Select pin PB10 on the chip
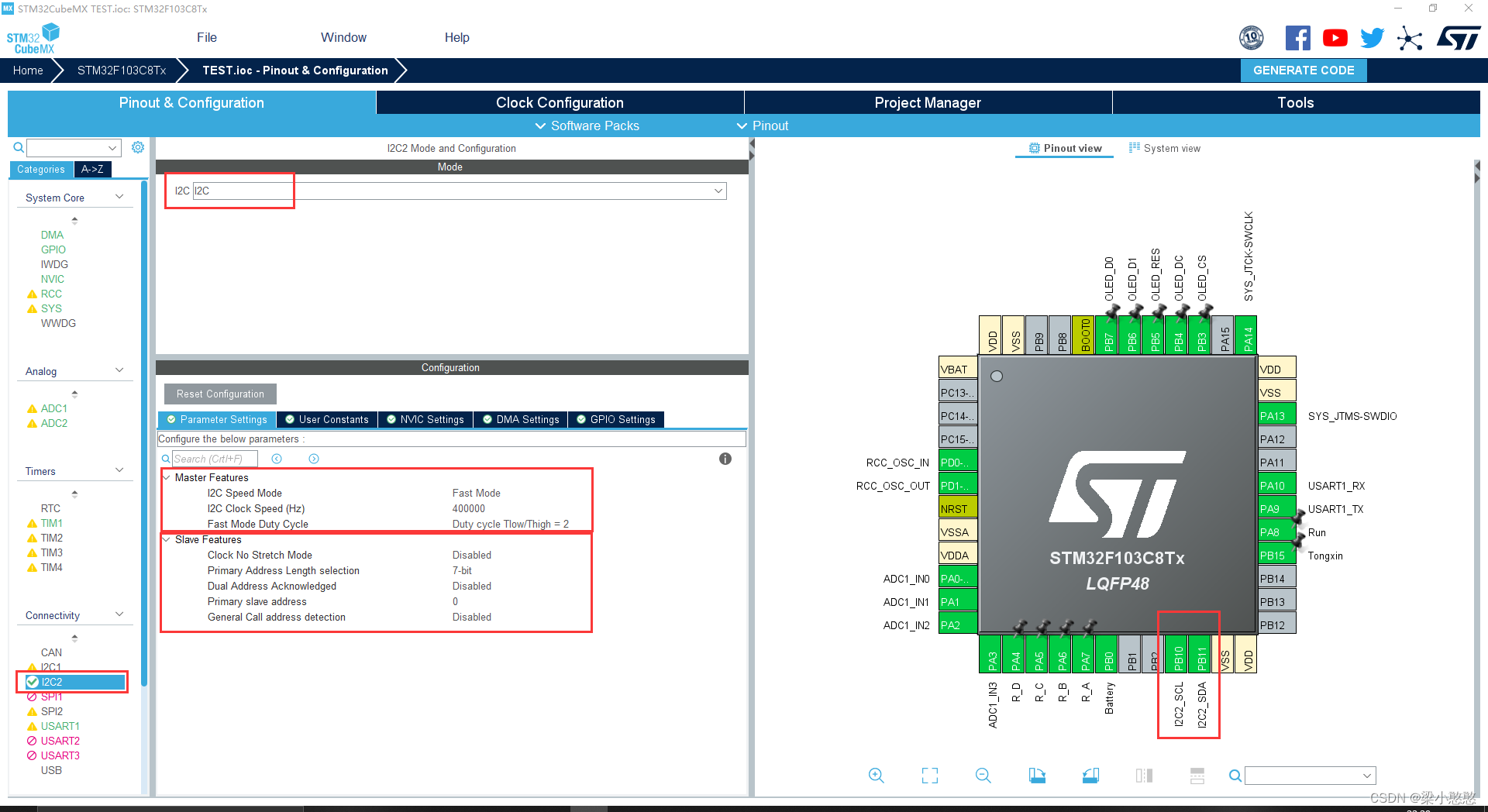1488x812 pixels. tap(1178, 653)
